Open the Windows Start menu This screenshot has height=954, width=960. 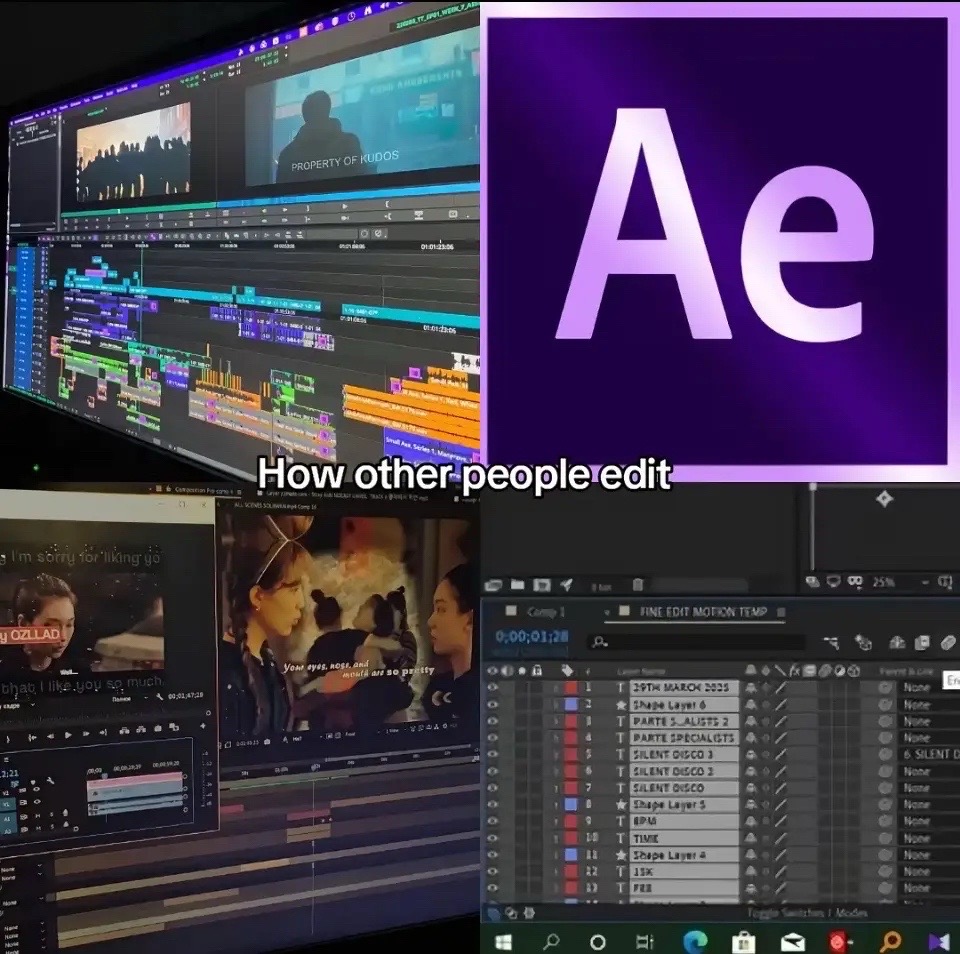click(x=503, y=941)
